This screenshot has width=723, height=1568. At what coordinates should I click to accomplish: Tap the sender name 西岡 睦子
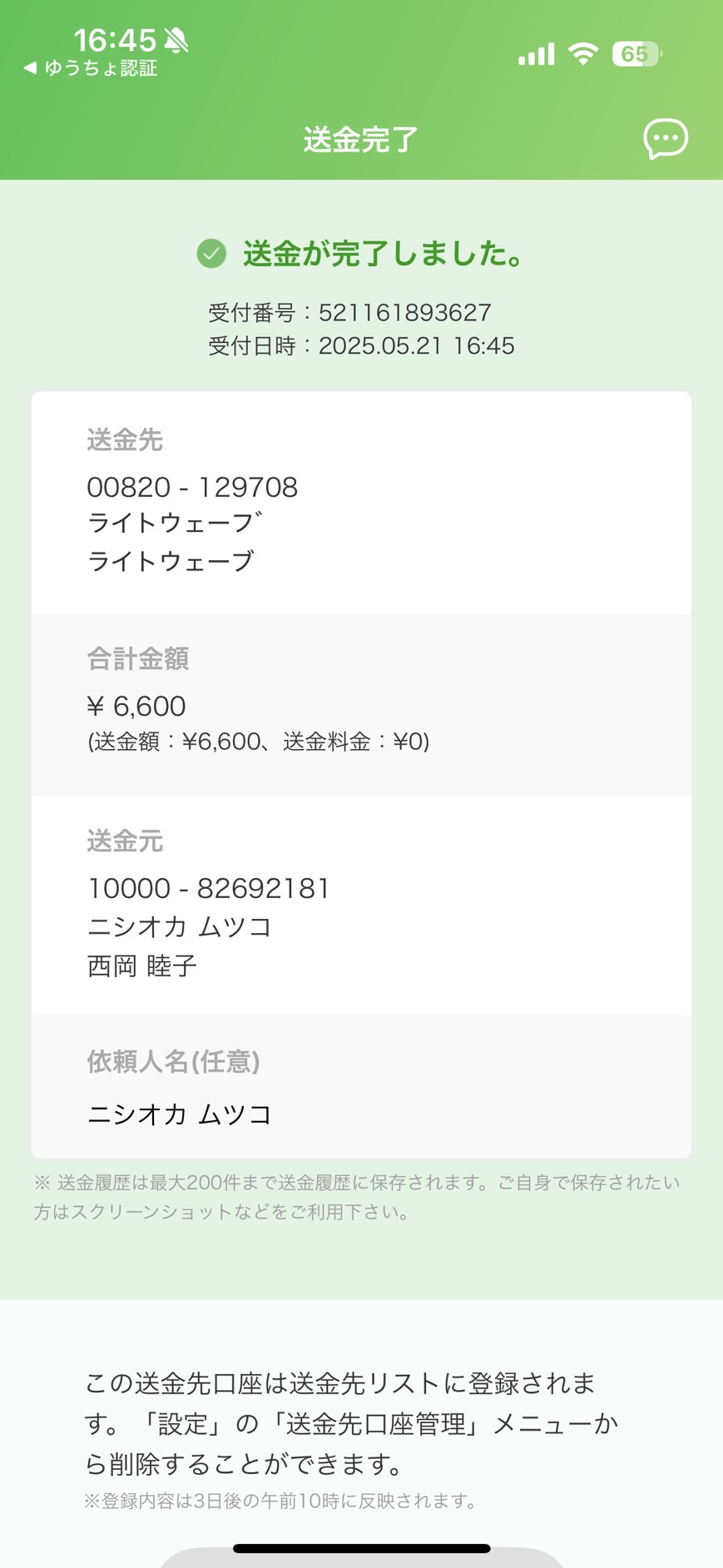coord(141,966)
